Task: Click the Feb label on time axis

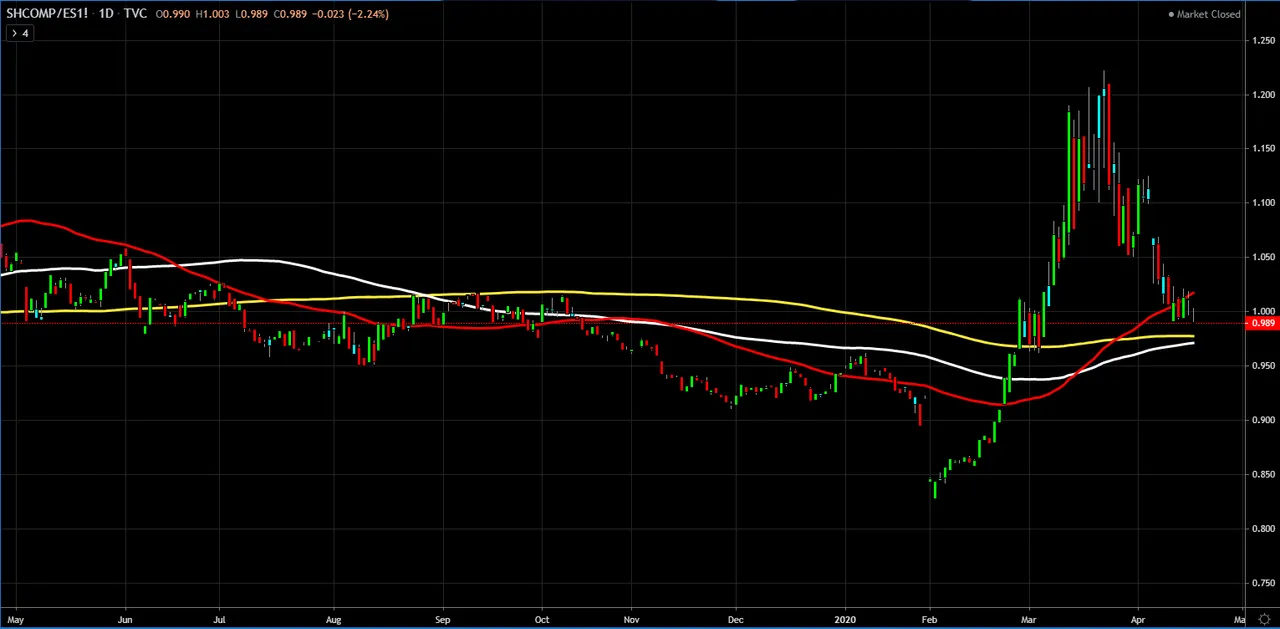Action: pyautogui.click(x=930, y=620)
